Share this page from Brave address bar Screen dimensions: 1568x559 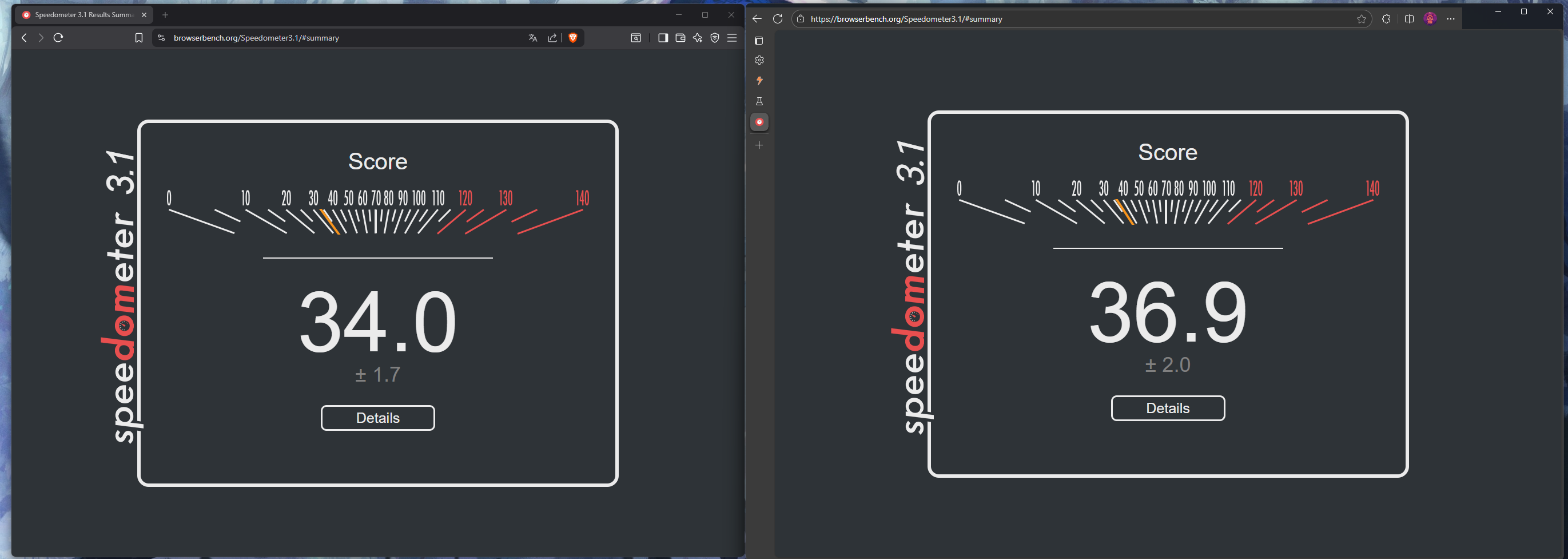pos(552,38)
